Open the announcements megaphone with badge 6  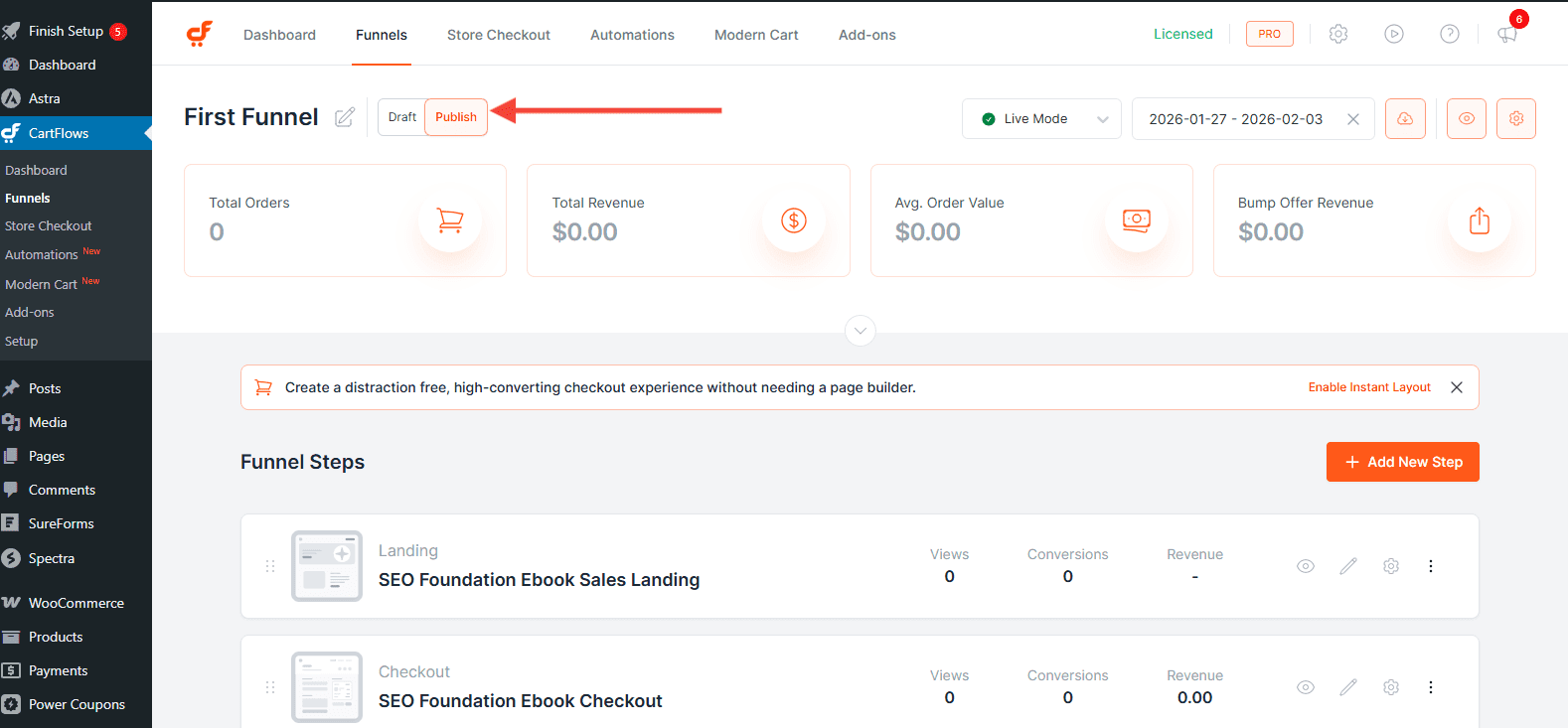pos(1507,34)
